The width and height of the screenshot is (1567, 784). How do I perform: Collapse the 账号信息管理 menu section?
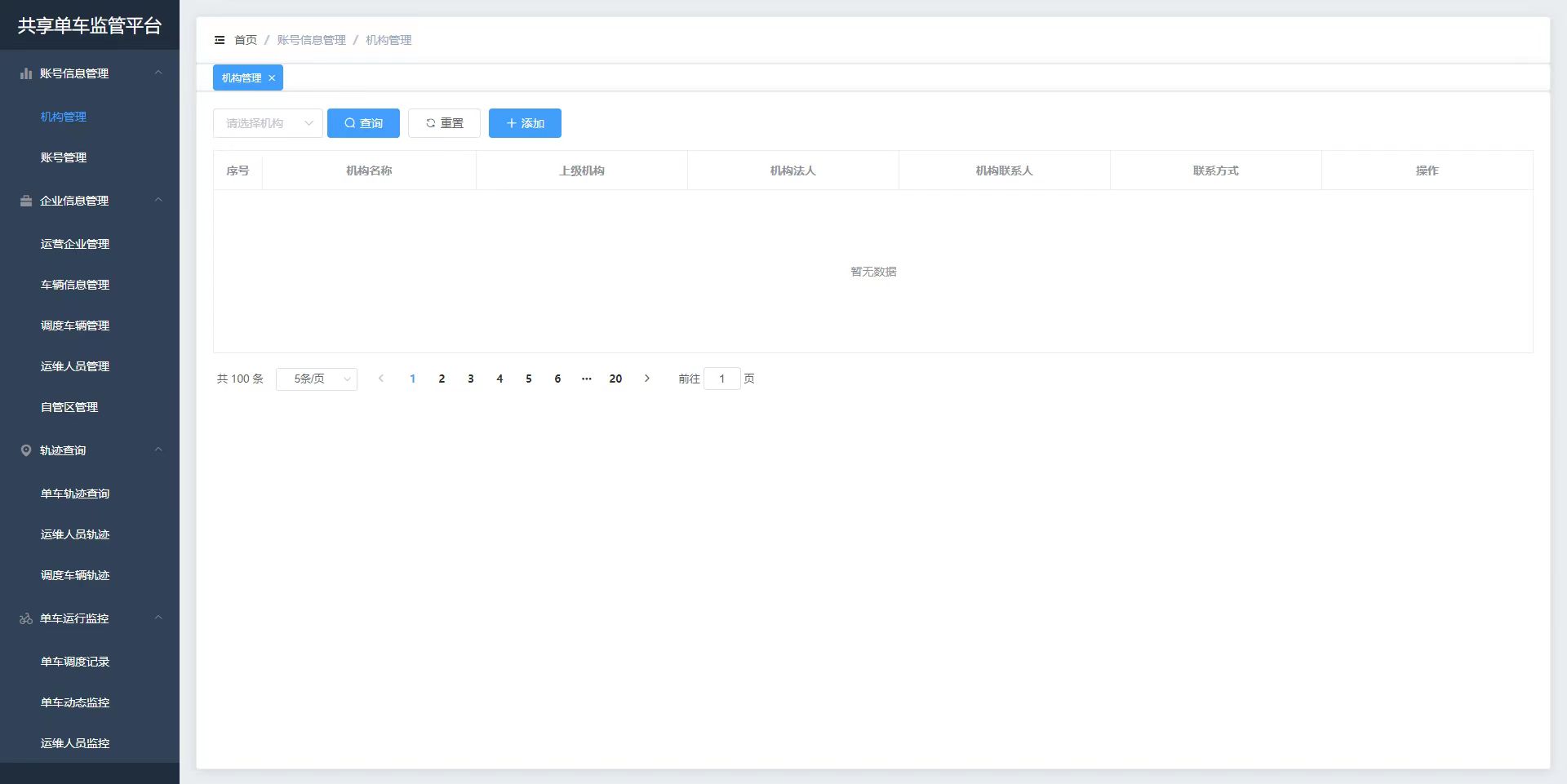point(158,73)
